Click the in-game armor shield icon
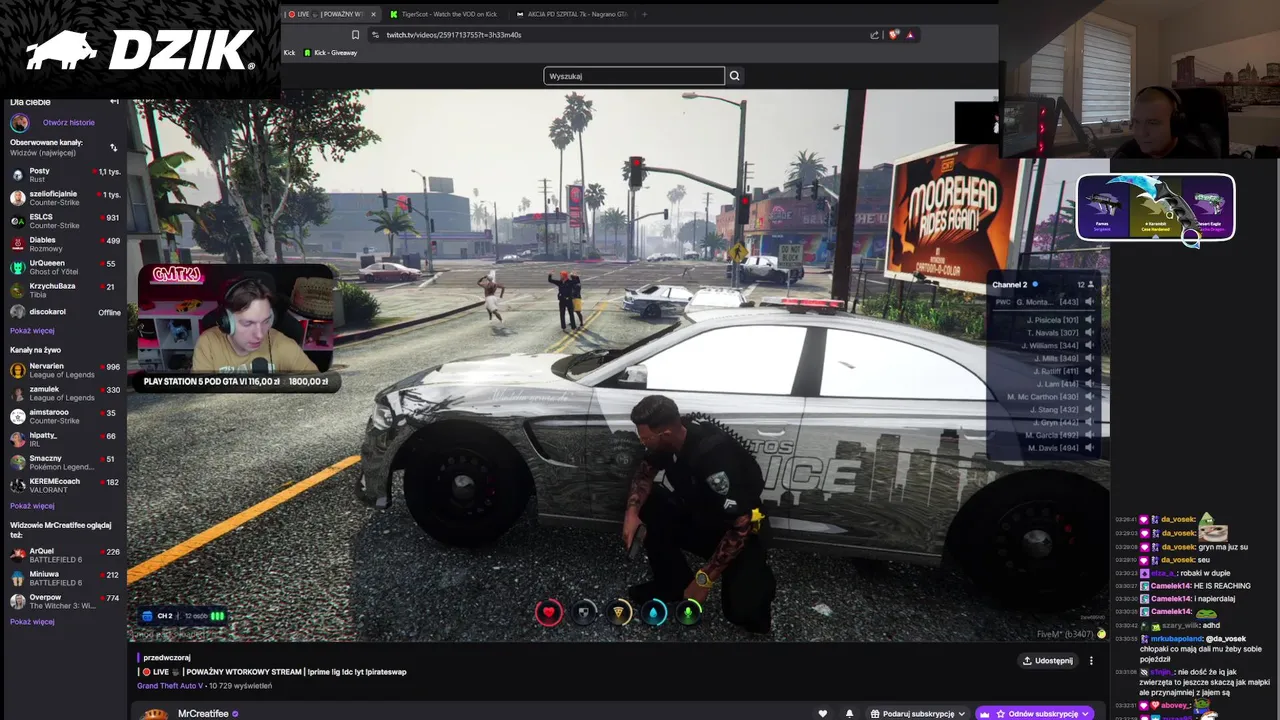 (x=584, y=613)
